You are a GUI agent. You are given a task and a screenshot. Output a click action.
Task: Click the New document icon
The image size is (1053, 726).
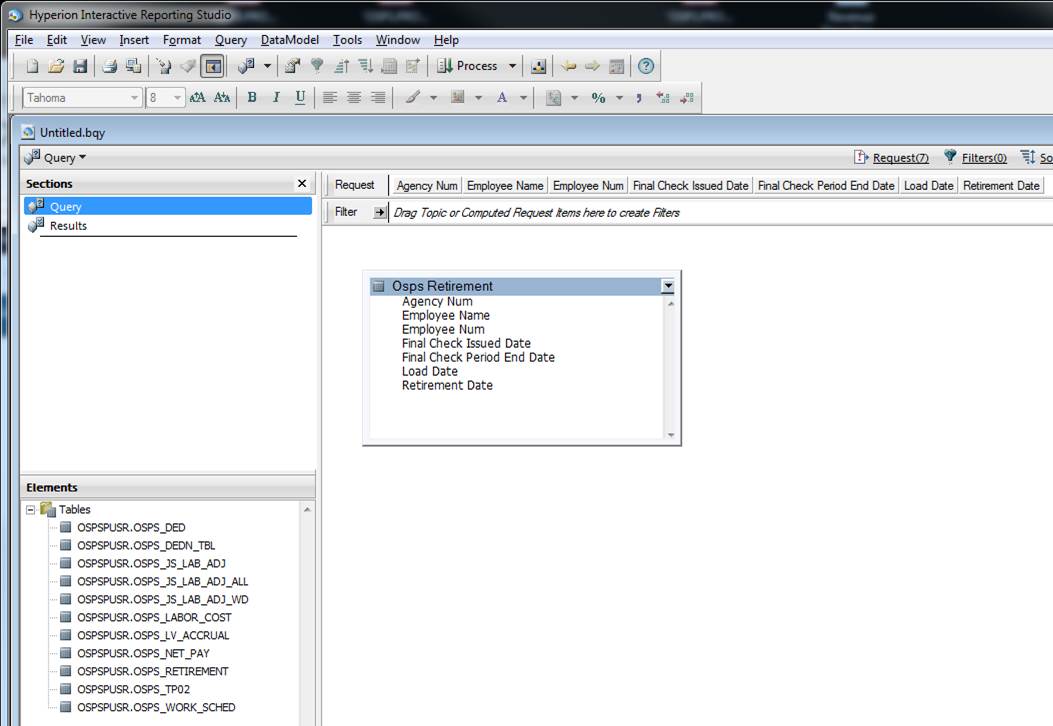[x=32, y=66]
